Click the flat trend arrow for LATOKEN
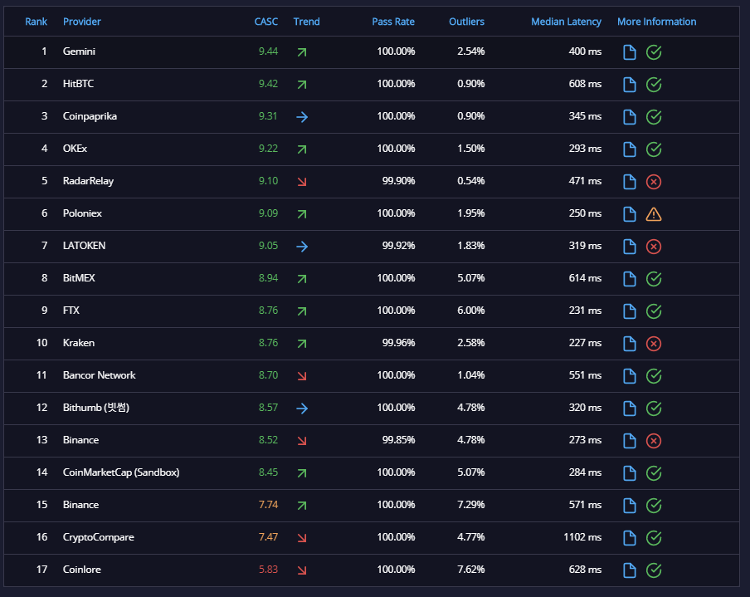The image size is (750, 597). (302, 246)
